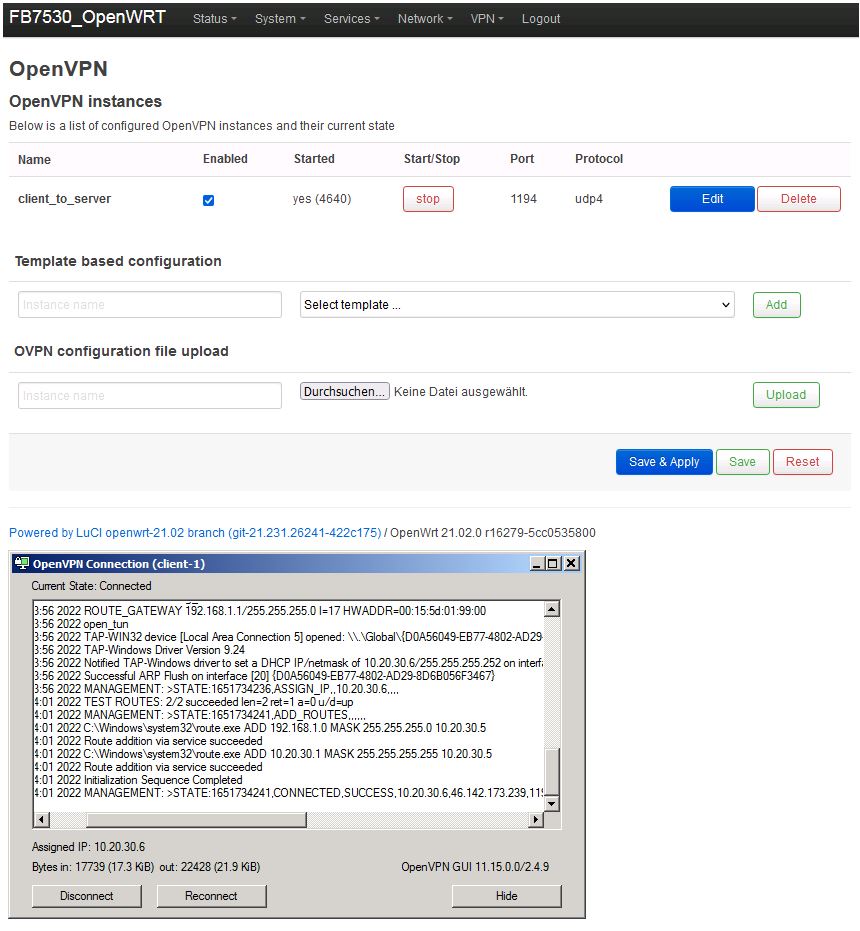Click the Reset button

[802, 462]
